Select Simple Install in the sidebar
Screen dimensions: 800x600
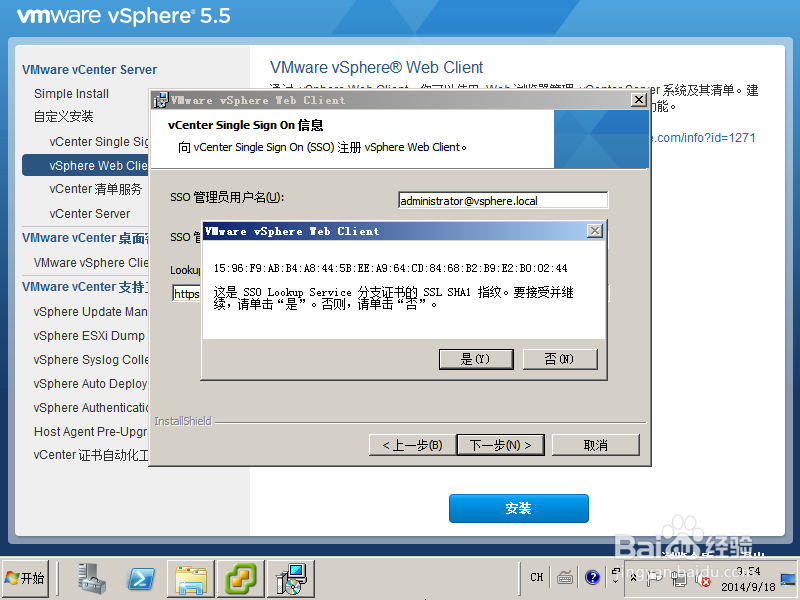point(74,93)
